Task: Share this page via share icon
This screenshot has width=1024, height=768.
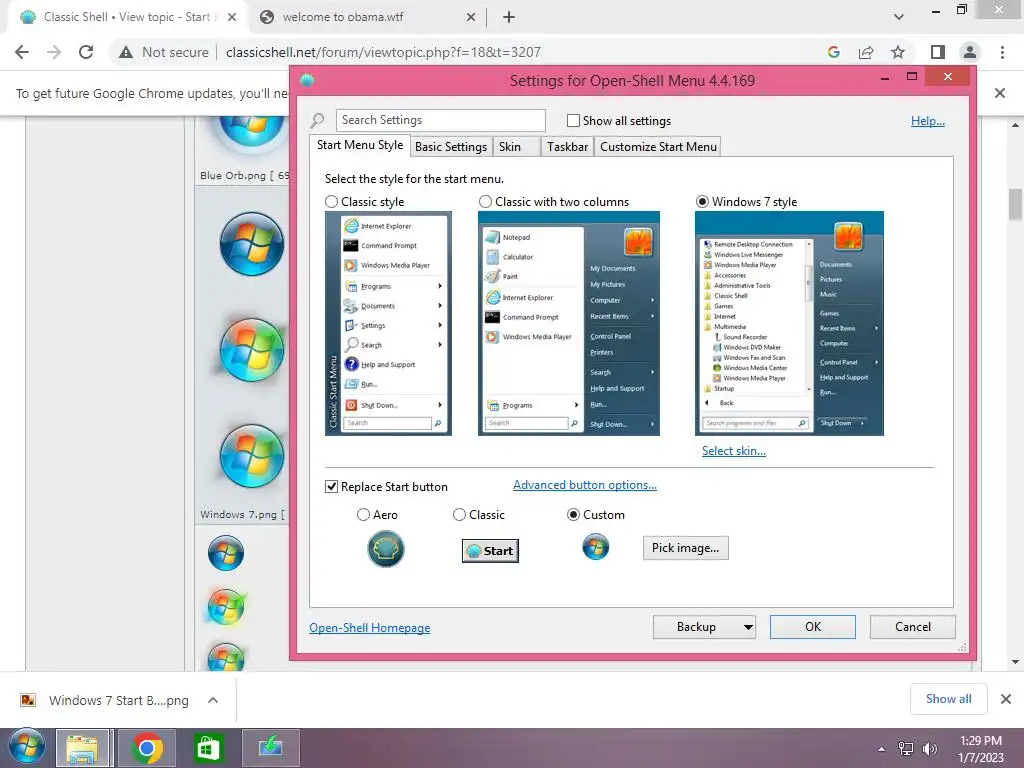Action: pyautogui.click(x=866, y=52)
